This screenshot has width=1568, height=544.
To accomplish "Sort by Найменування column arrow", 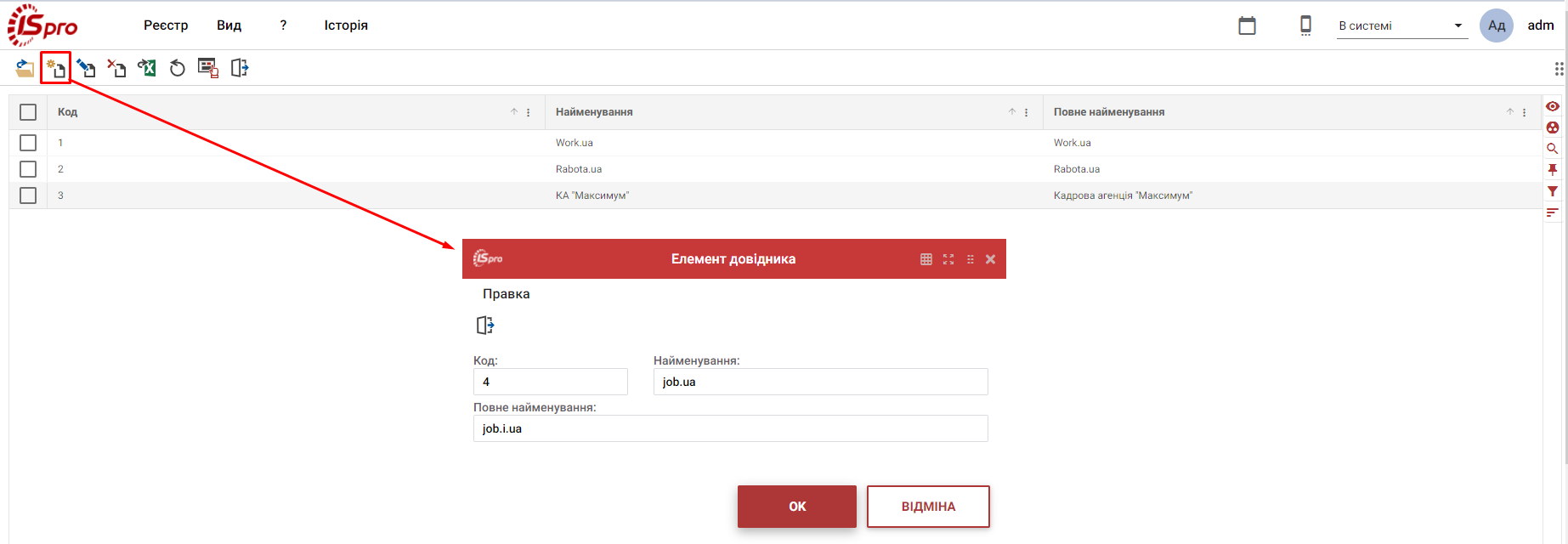I will (1012, 111).
